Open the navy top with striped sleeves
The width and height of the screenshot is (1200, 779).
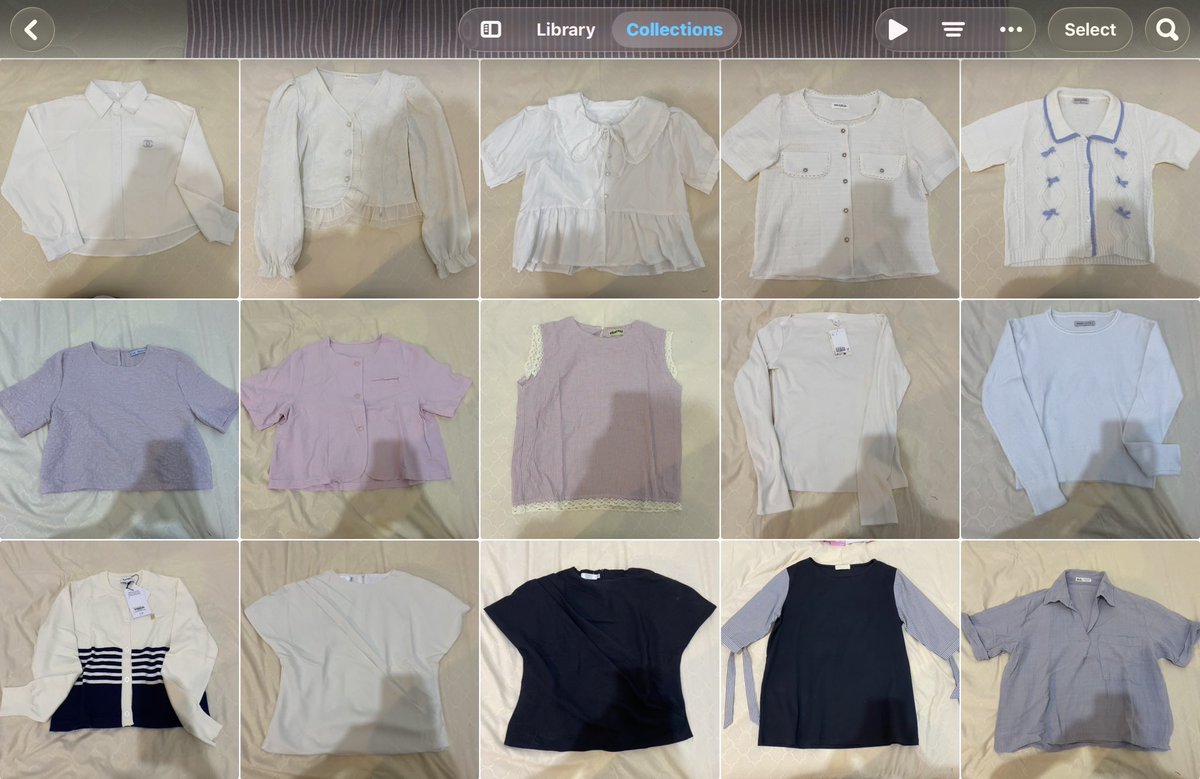(x=839, y=660)
